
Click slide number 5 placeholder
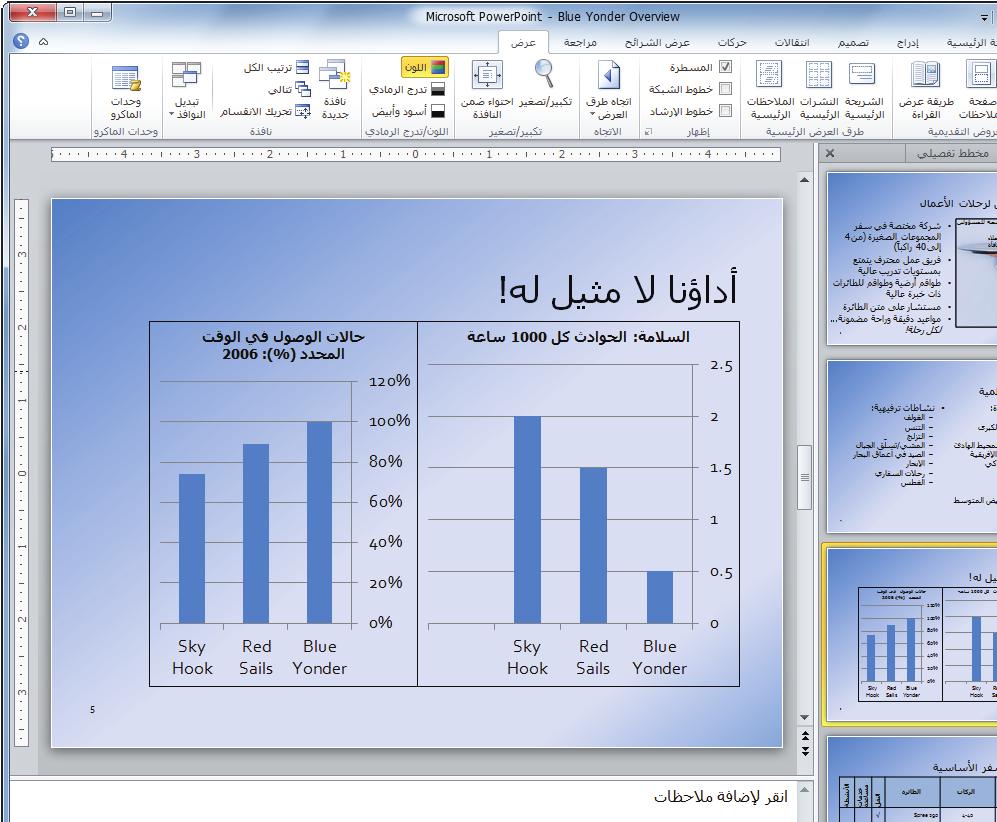(x=92, y=709)
